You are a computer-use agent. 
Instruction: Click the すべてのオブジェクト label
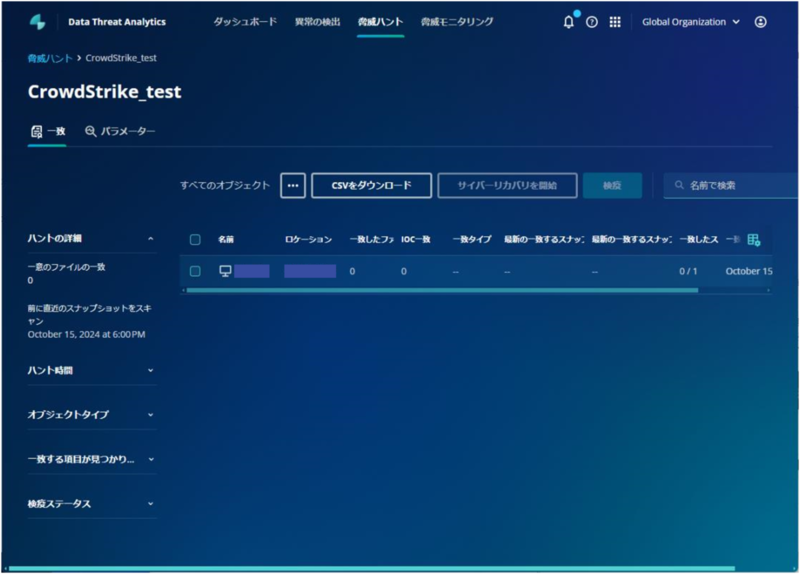[224, 185]
